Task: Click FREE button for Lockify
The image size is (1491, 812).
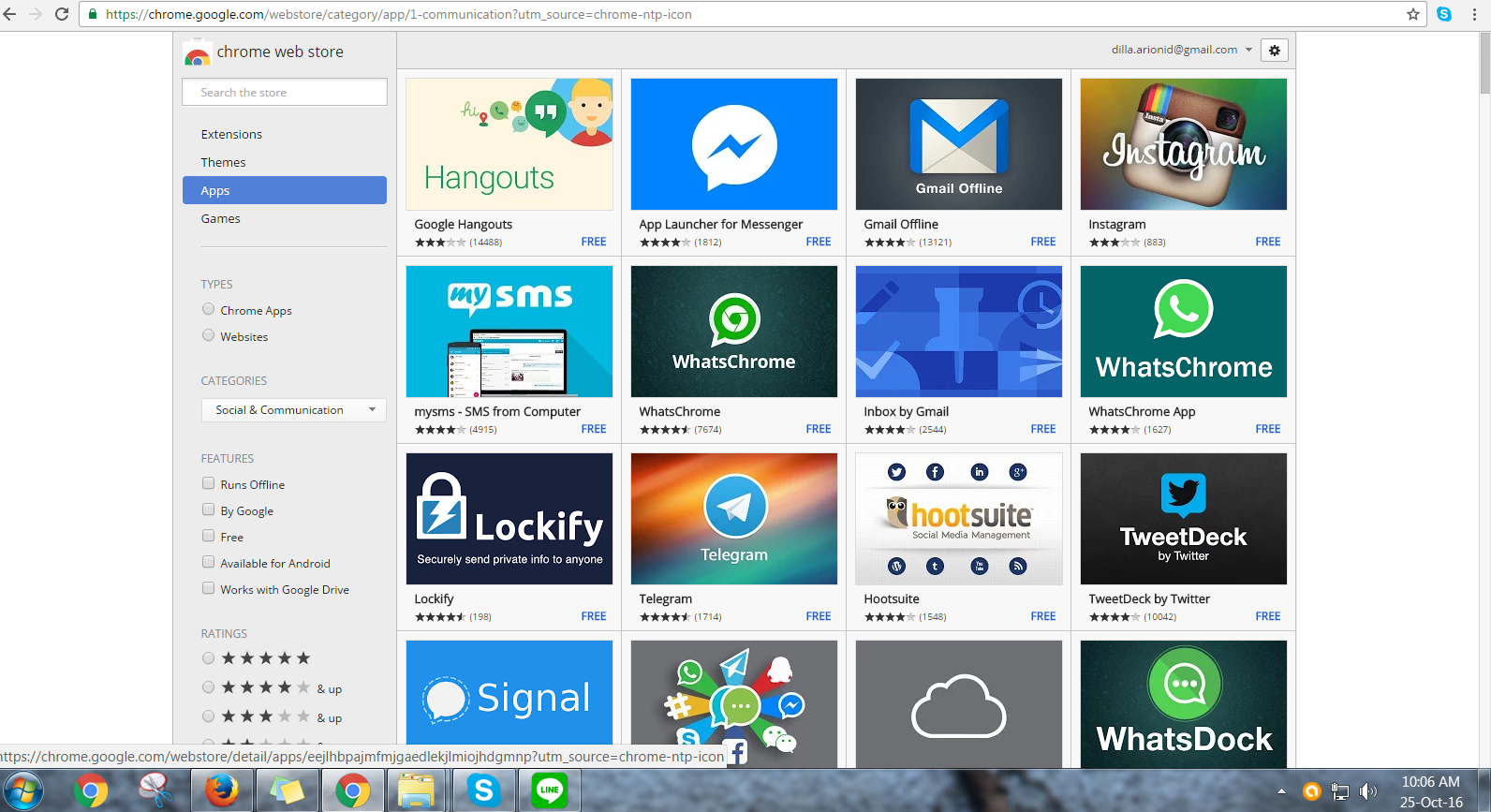Action: [594, 616]
